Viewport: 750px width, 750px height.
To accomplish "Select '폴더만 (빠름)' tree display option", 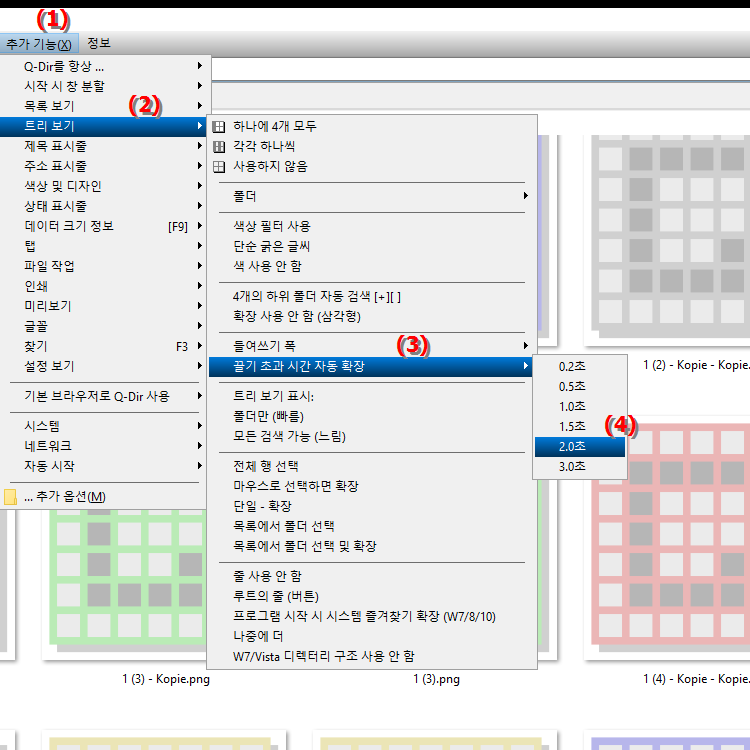I will pyautogui.click(x=372, y=417).
